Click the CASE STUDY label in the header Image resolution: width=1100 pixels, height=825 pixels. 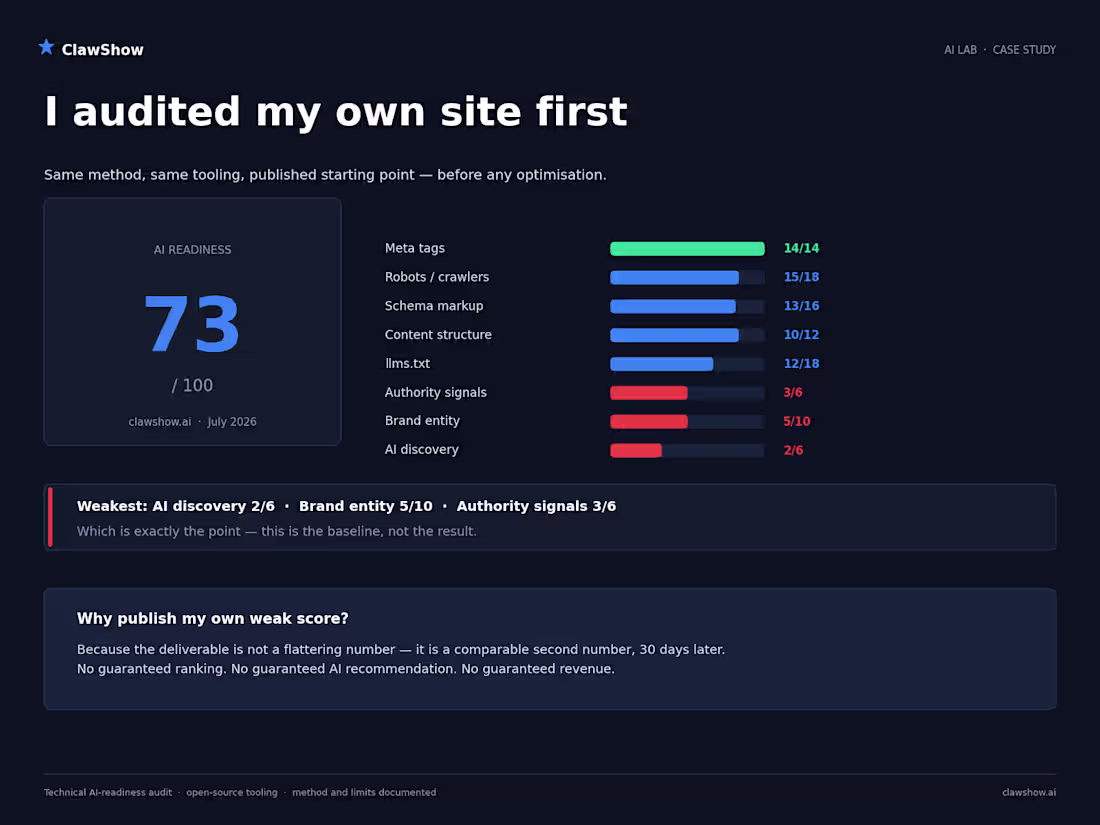point(1024,50)
